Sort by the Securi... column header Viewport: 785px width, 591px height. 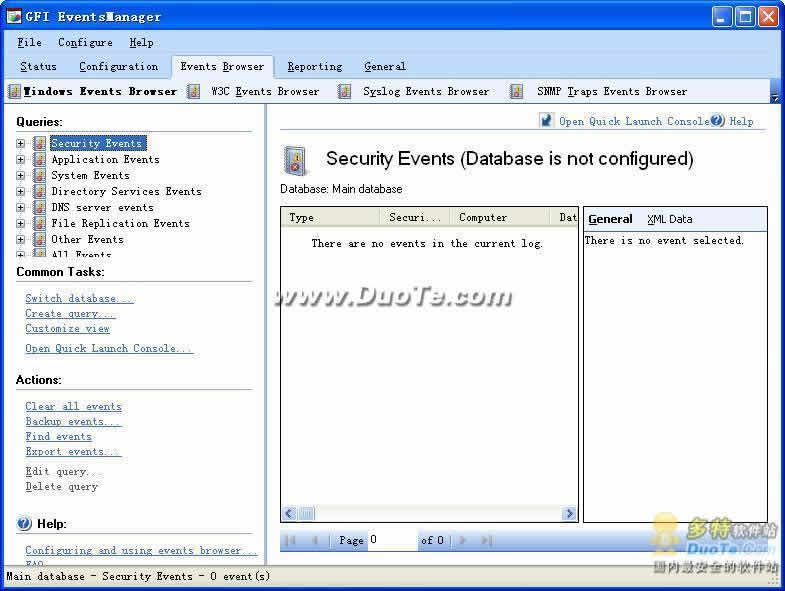414,217
